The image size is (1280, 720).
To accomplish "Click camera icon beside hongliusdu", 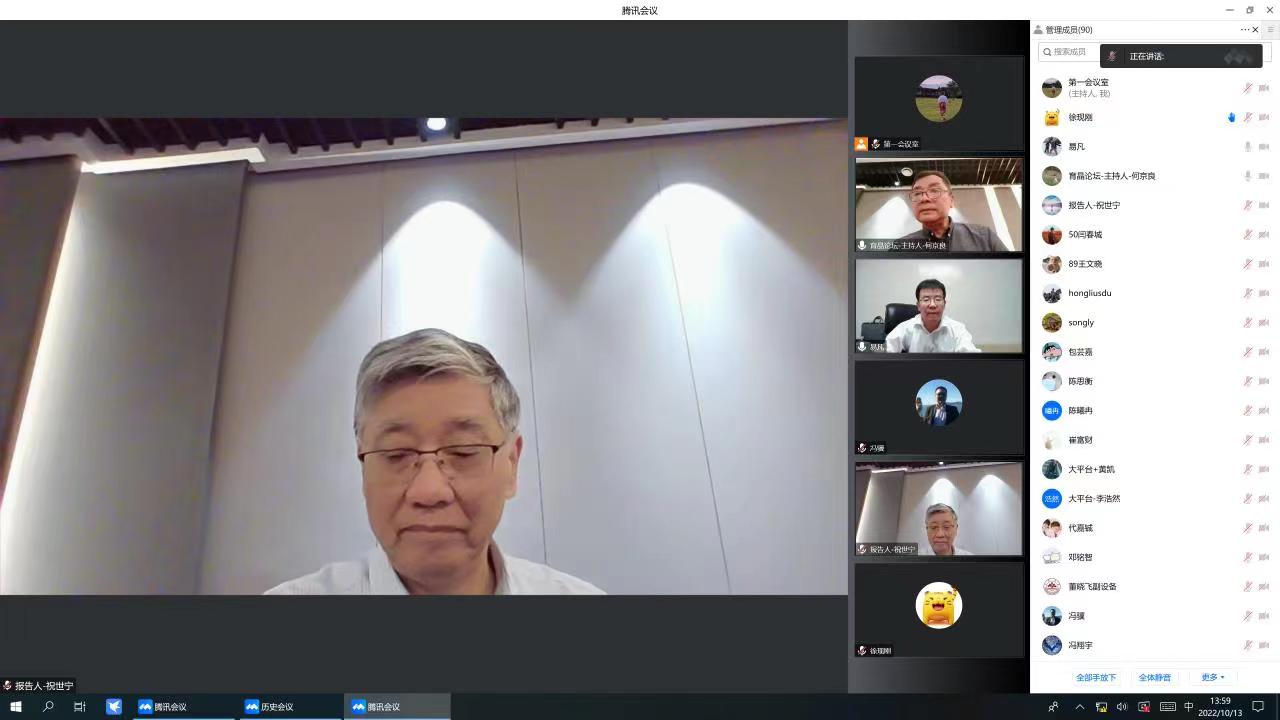I will (1264, 294).
